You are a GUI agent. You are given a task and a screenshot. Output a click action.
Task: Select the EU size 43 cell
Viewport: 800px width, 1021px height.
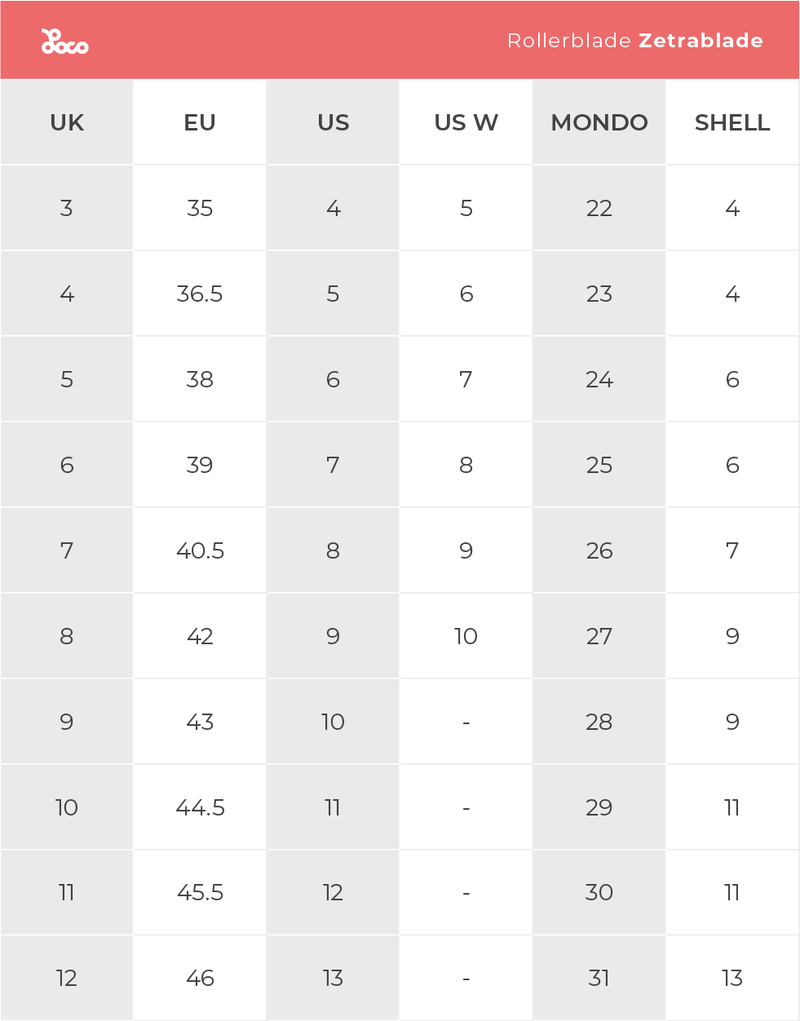[200, 722]
